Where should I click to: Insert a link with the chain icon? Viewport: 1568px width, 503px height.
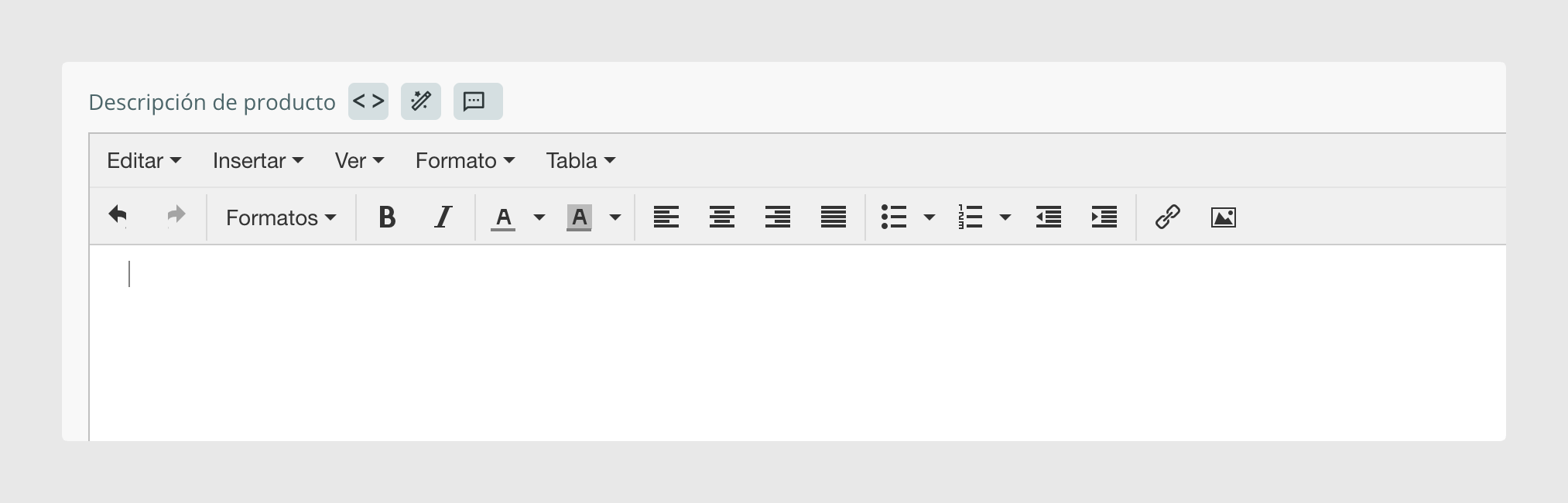[x=1167, y=217]
